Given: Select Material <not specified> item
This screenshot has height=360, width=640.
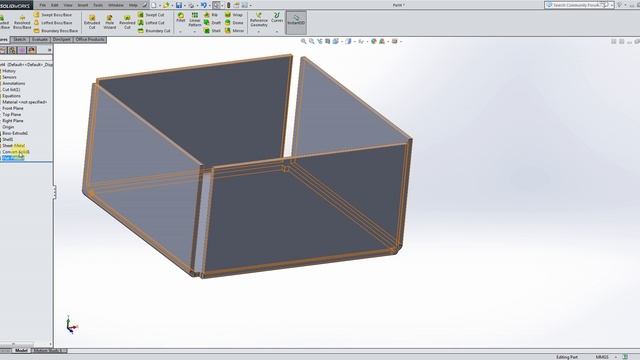Looking at the screenshot, I should 26,102.
